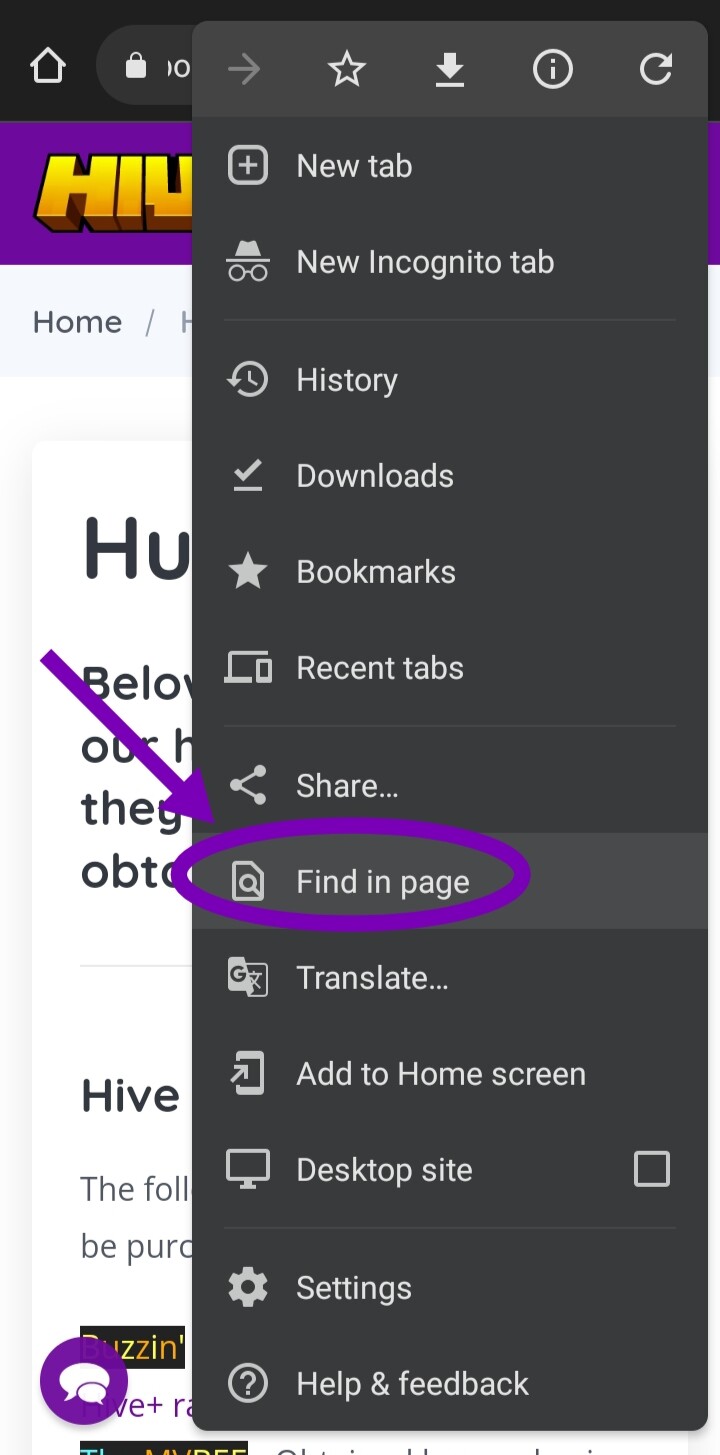720x1455 pixels.
Task: Choose Translate… option
Action: 450,977
